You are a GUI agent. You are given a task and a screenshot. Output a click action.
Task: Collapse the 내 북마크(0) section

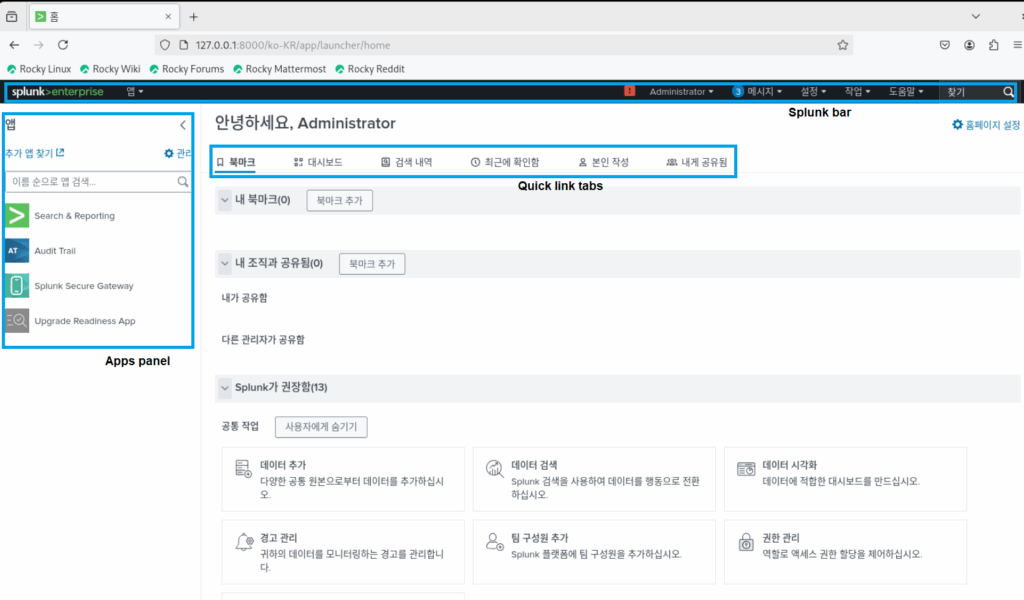coord(225,200)
